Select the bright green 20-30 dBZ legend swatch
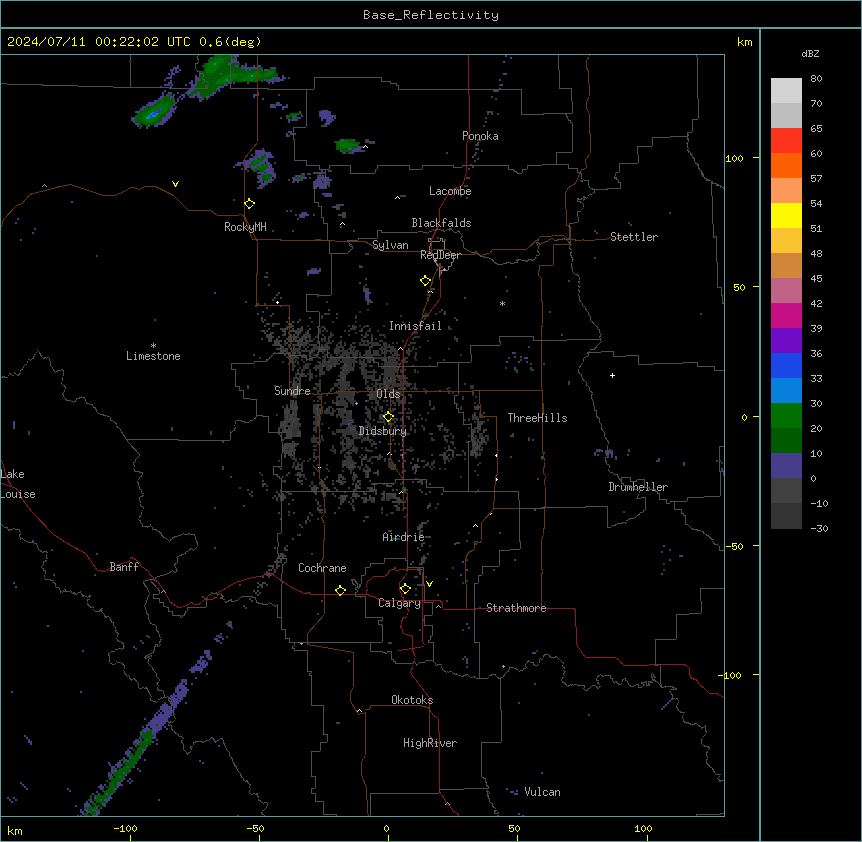The image size is (862, 842). coord(786,416)
